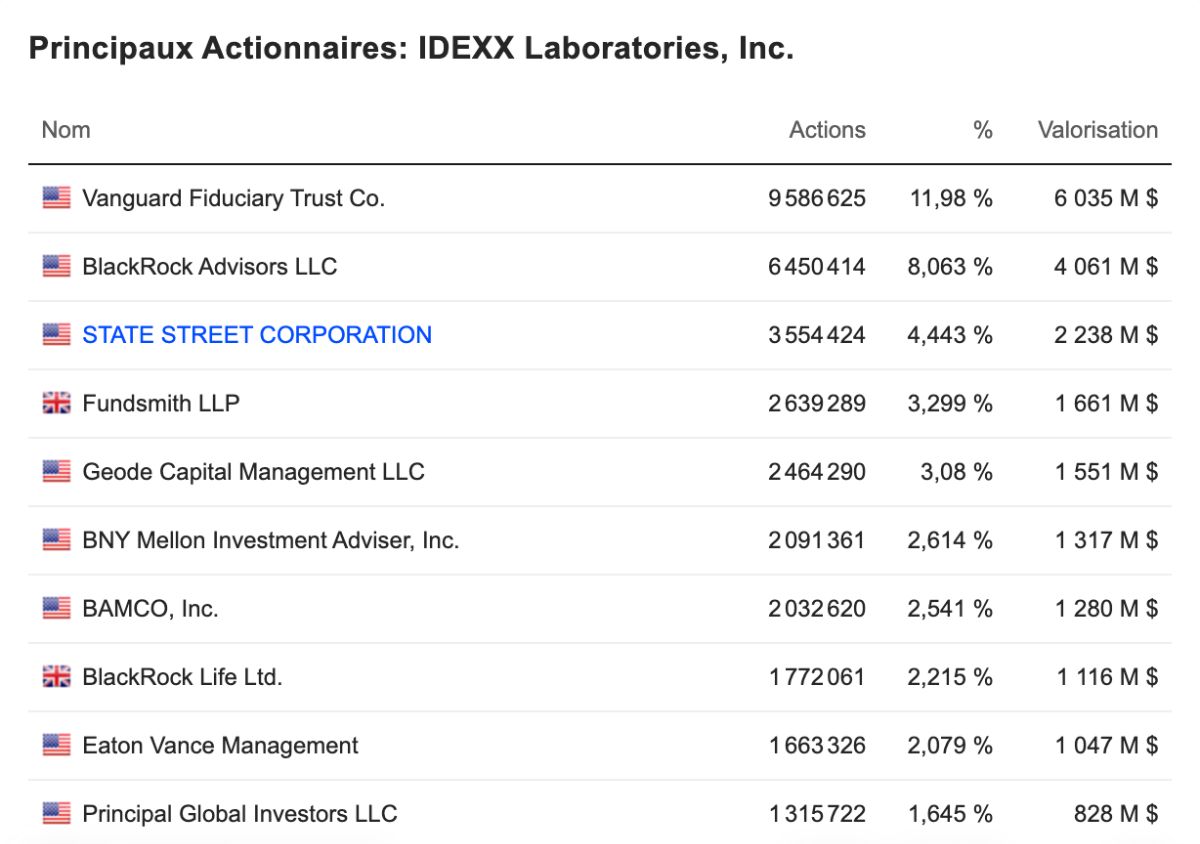The width and height of the screenshot is (1200, 844).
Task: Click the US flag next to BNY Mellon Investment Adviser
Action: point(56,540)
